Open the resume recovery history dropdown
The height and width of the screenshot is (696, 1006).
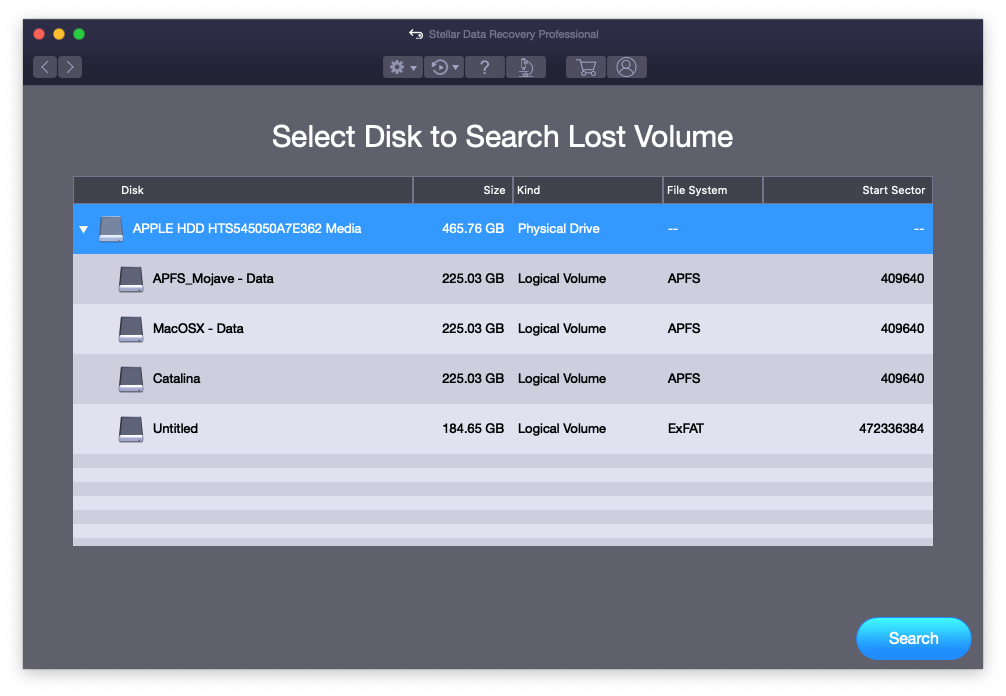pyautogui.click(x=444, y=67)
